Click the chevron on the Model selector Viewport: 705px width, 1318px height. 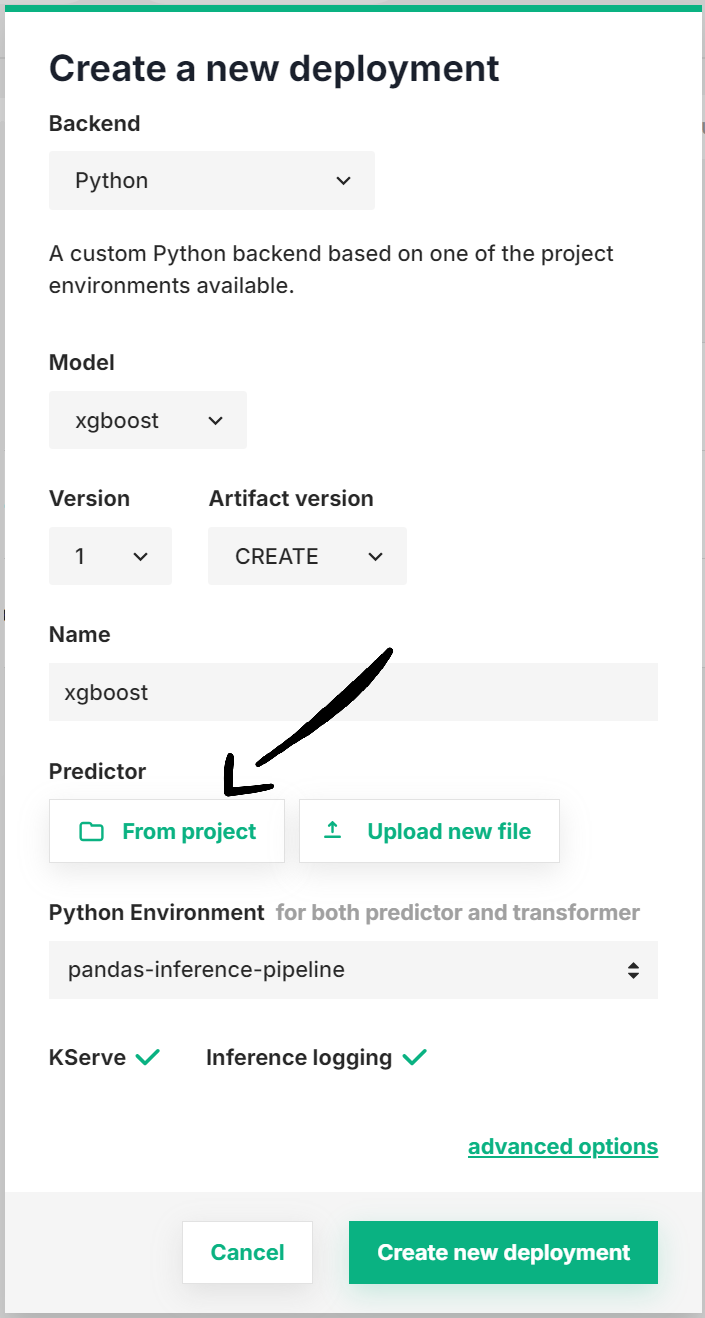[215, 420]
